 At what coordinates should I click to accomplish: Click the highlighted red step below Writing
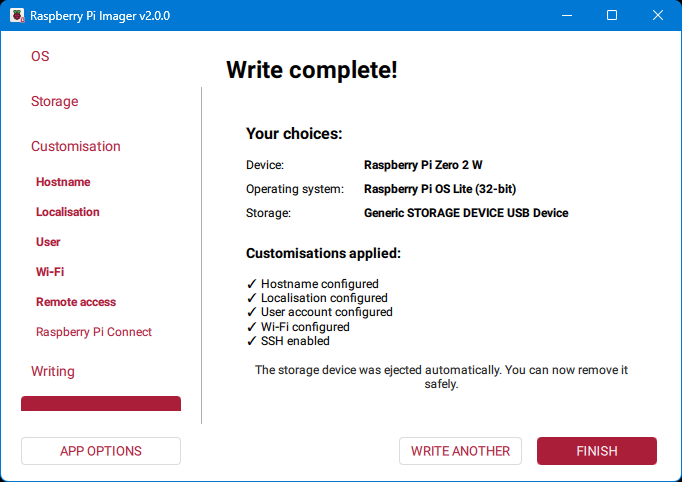[101, 404]
